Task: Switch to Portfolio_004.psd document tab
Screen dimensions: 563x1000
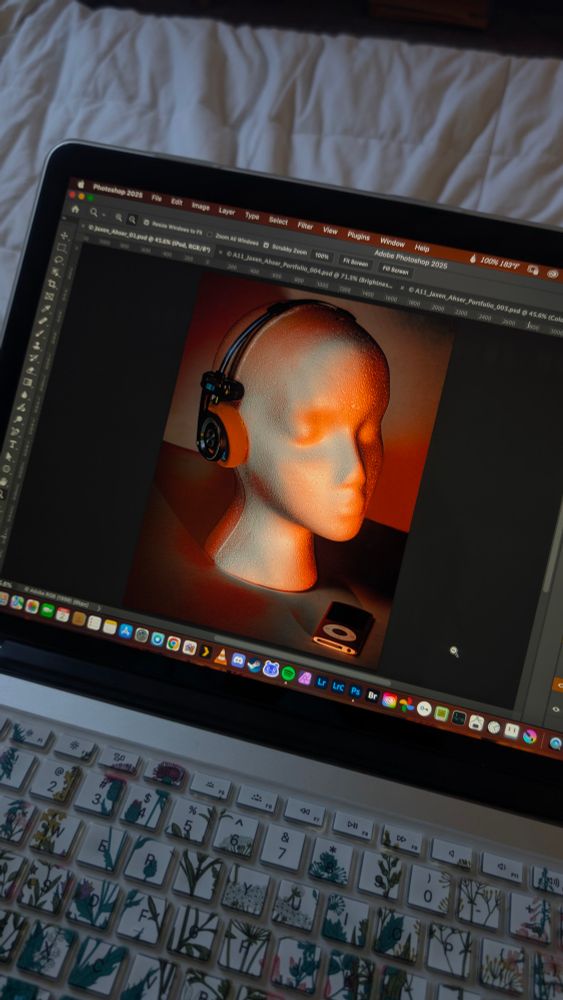Action: 312,267
